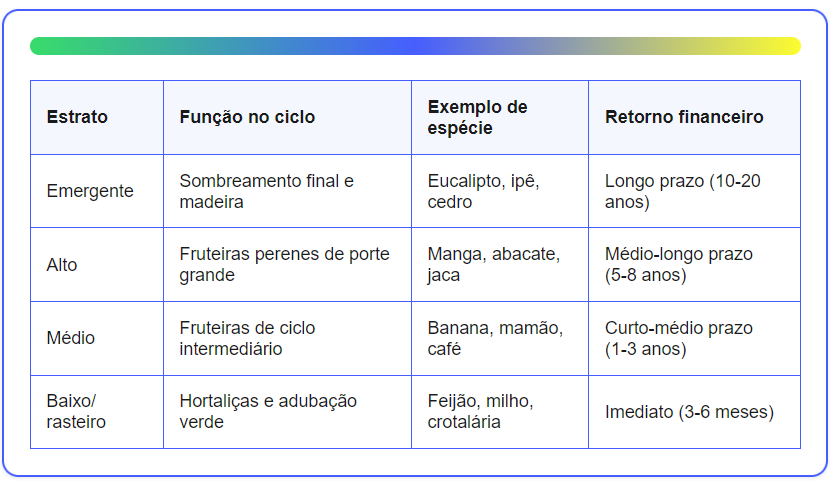The height and width of the screenshot is (483, 833).
Task: Click 'Longo prazo (10-20 anos)' cell
Action: point(694,191)
